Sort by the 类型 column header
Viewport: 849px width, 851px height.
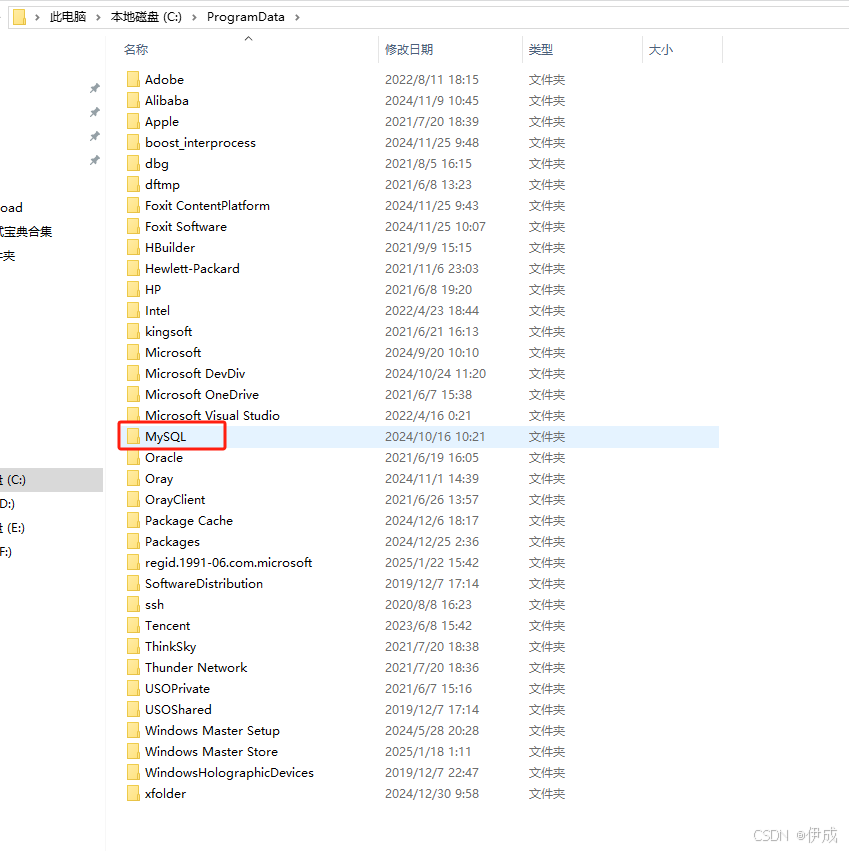click(x=541, y=49)
